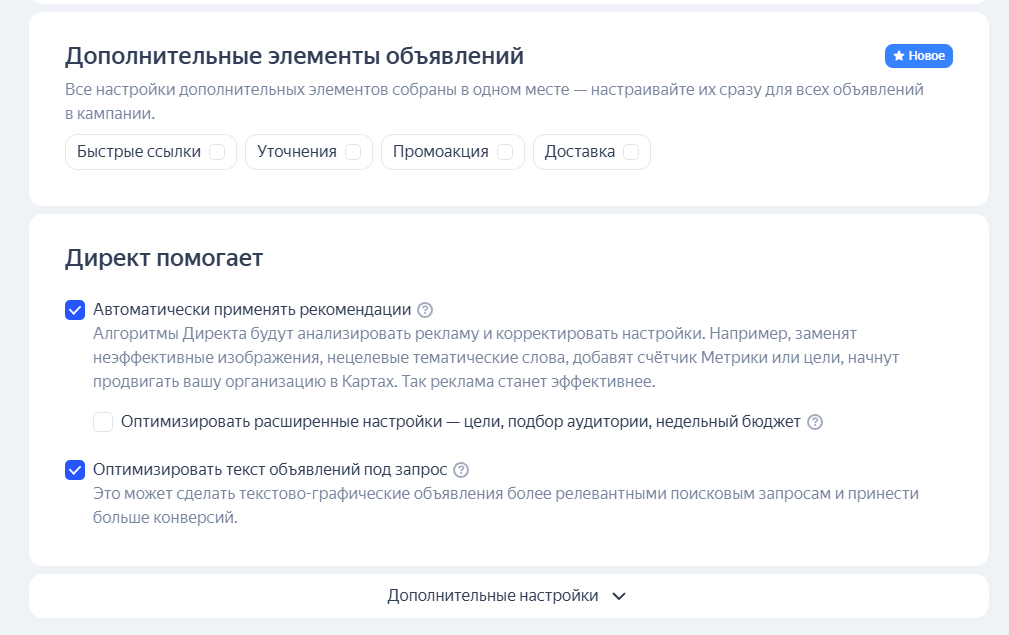Viewport: 1009px width, 635px height.
Task: Uncheck the Автоматически применять рекомендации checkbox
Action: tap(75, 310)
